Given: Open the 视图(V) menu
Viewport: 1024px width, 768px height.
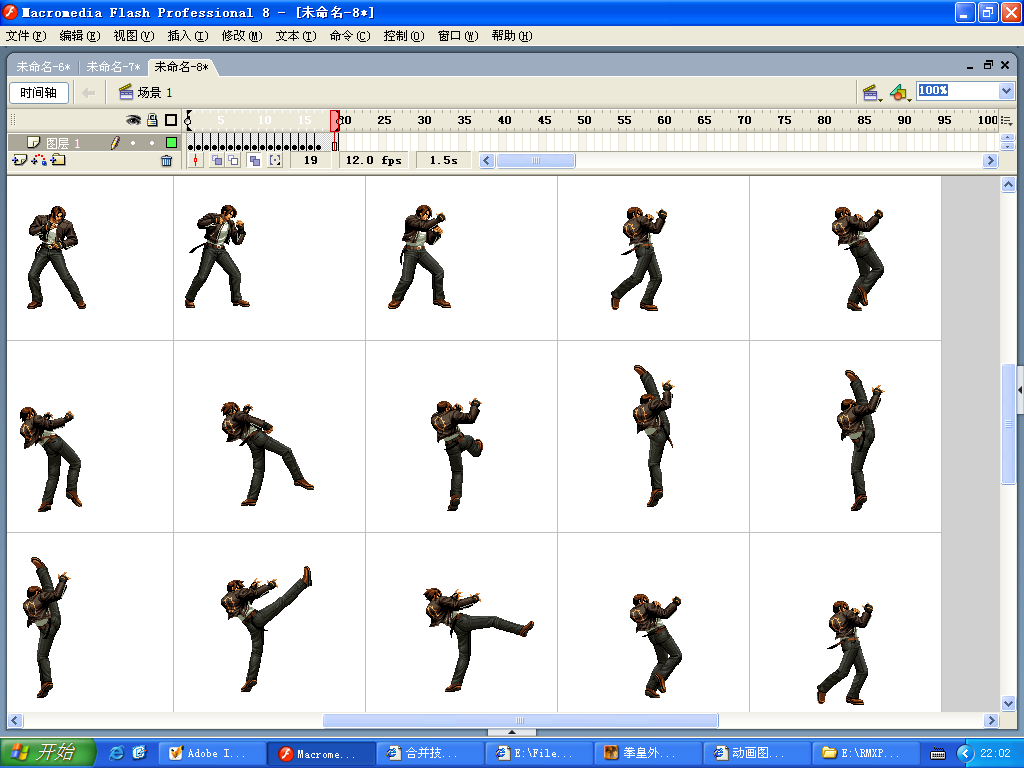Looking at the screenshot, I should (134, 36).
